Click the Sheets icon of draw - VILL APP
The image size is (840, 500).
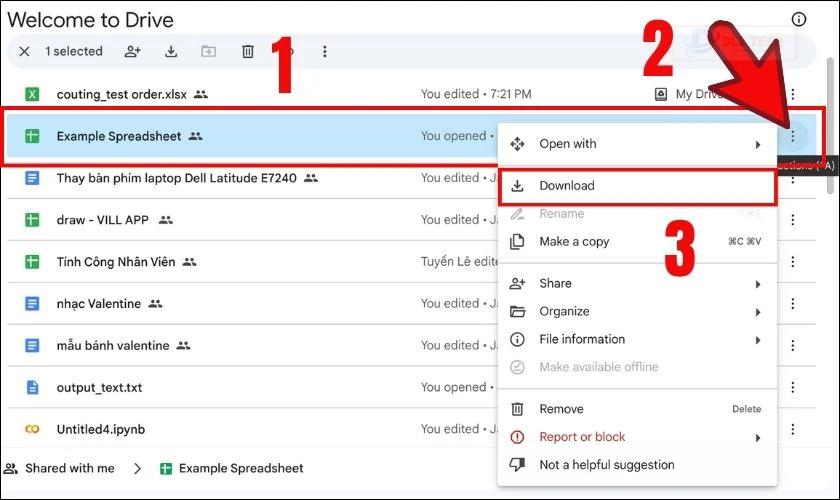coord(32,220)
